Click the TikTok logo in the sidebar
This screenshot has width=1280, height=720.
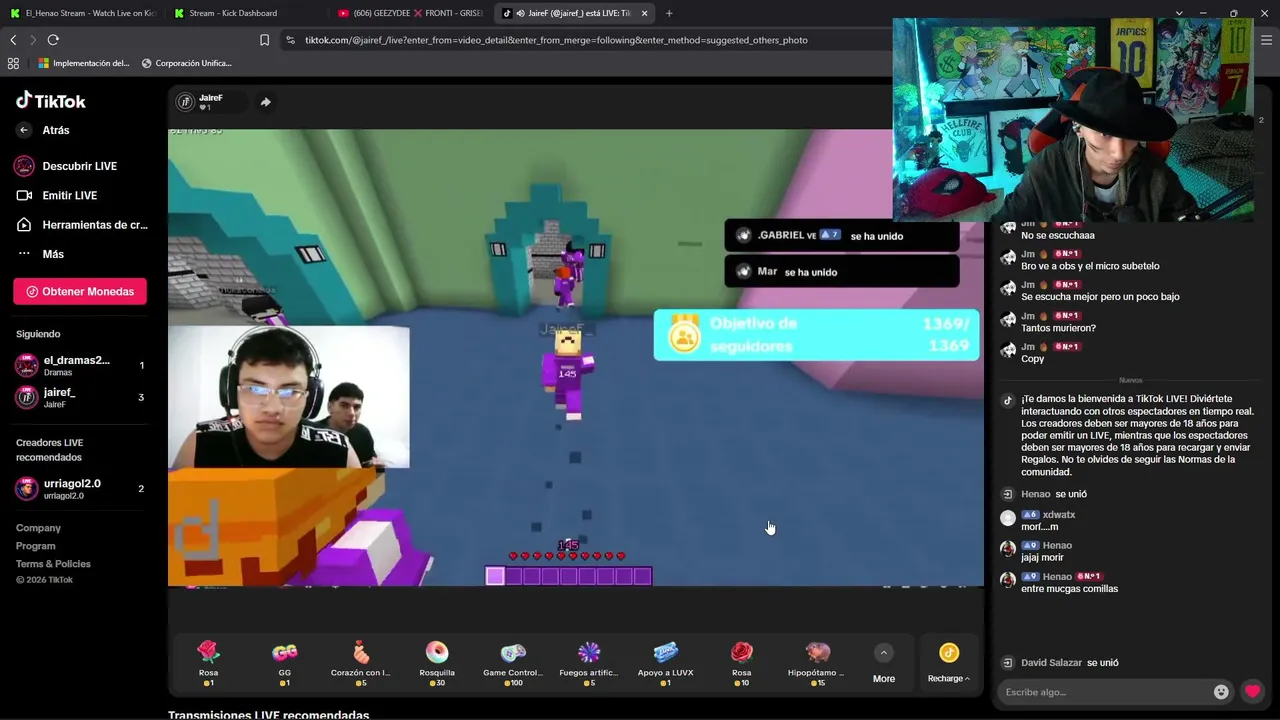coord(50,100)
